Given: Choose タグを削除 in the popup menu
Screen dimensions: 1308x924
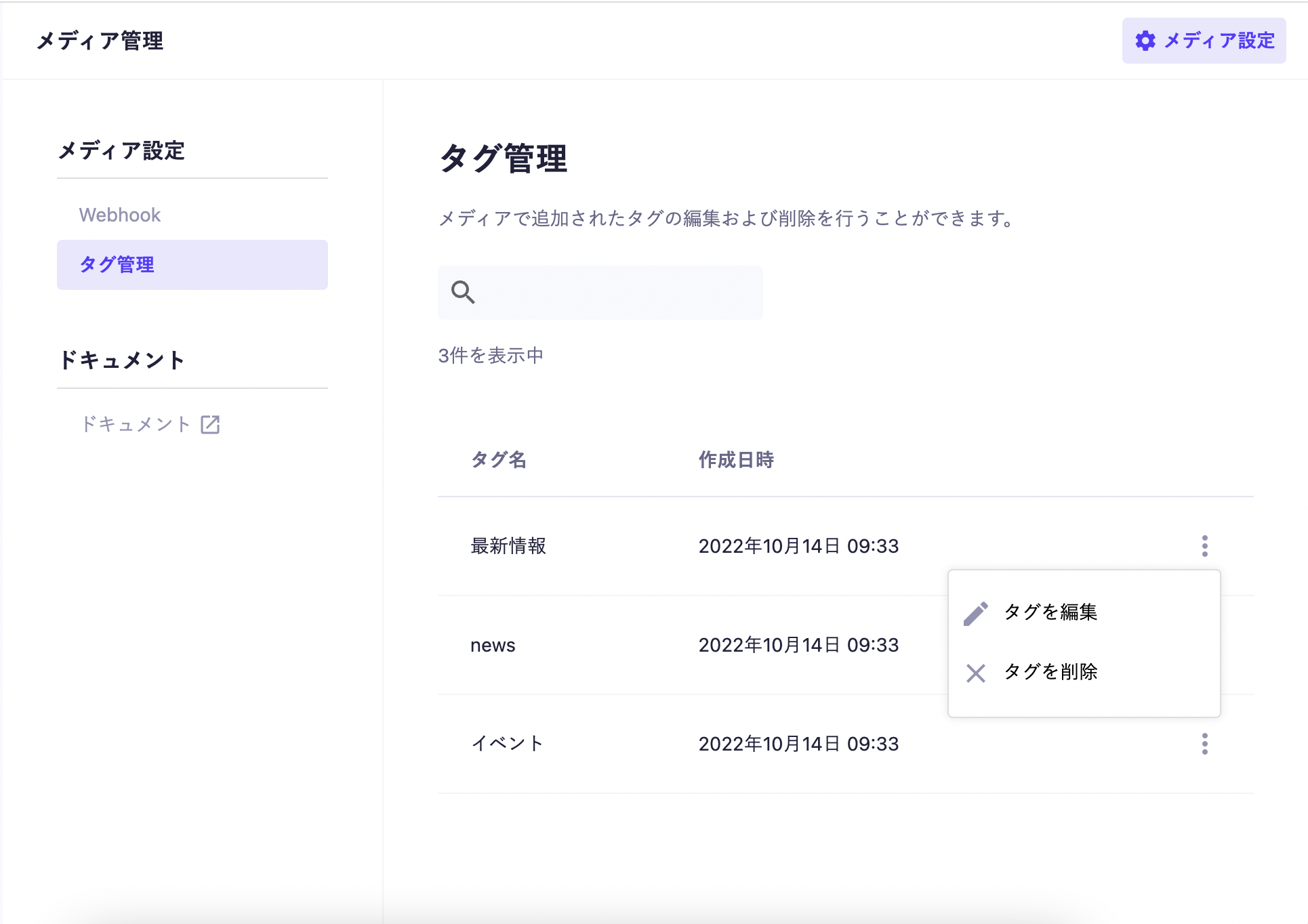Looking at the screenshot, I should coord(1084,672).
